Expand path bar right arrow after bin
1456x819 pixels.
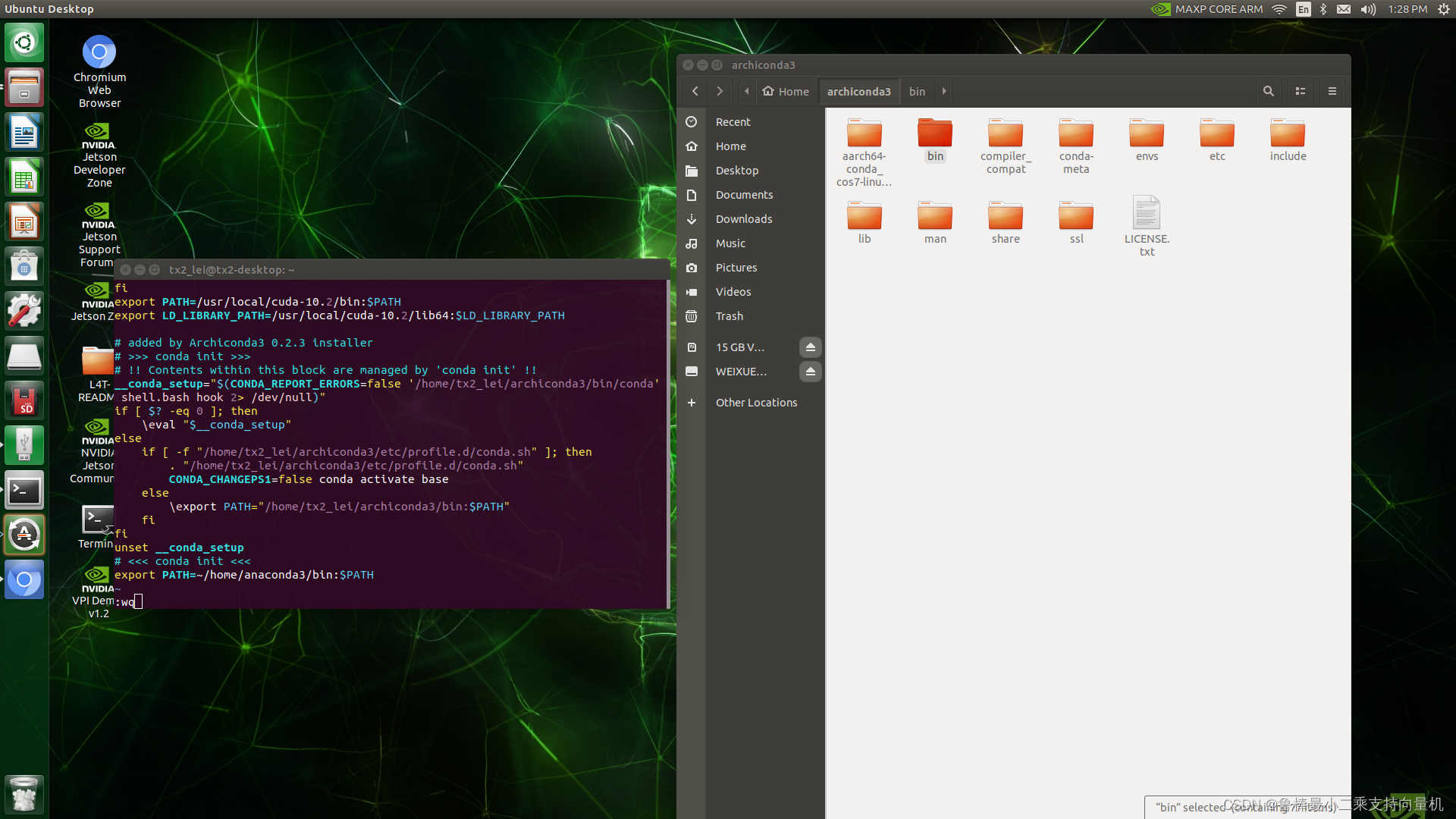pyautogui.click(x=944, y=91)
